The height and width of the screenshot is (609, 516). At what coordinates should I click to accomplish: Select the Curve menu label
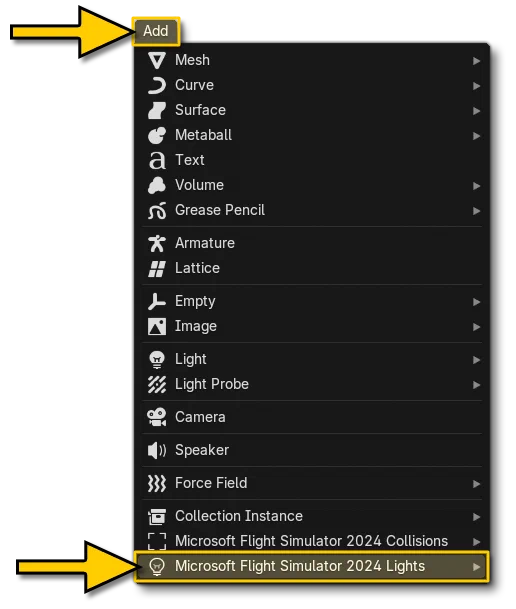[x=194, y=85]
